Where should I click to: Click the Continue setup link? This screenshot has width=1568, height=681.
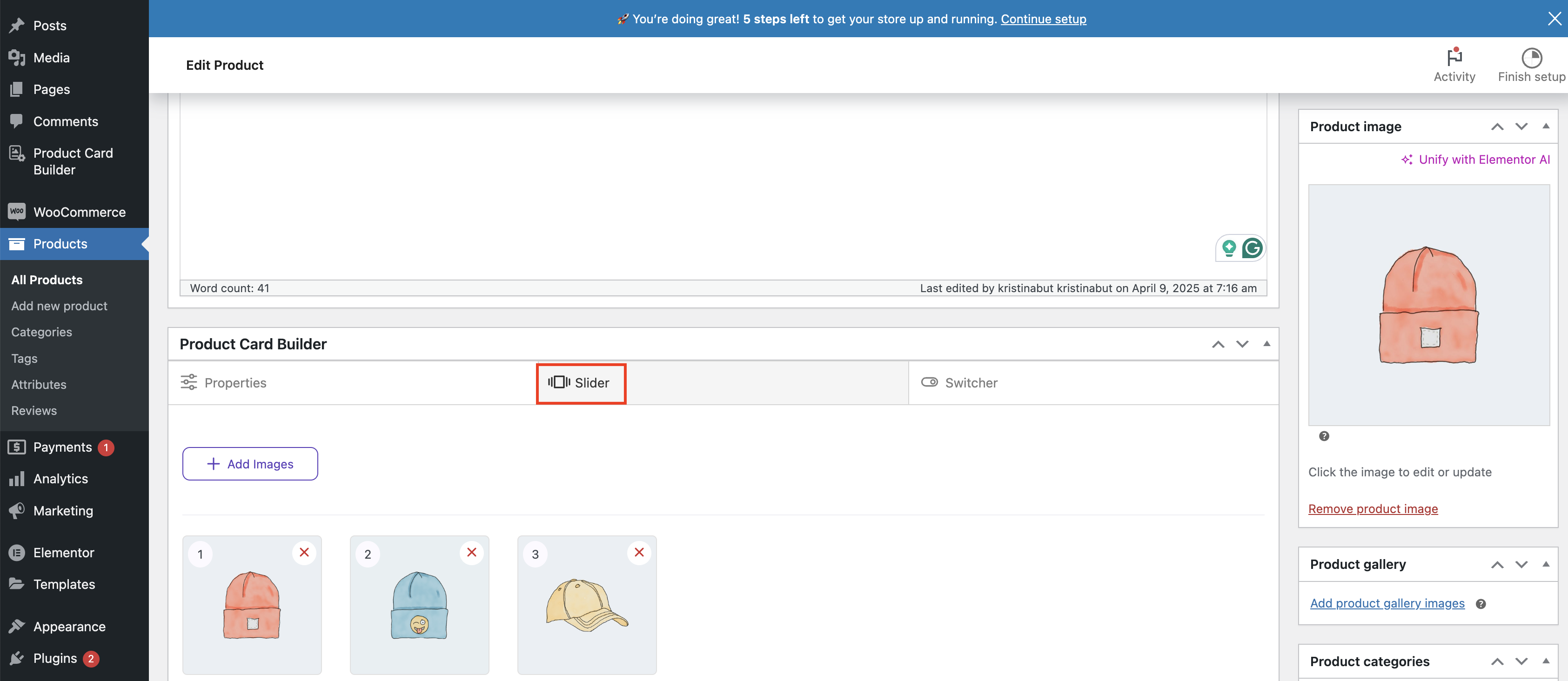(1043, 19)
